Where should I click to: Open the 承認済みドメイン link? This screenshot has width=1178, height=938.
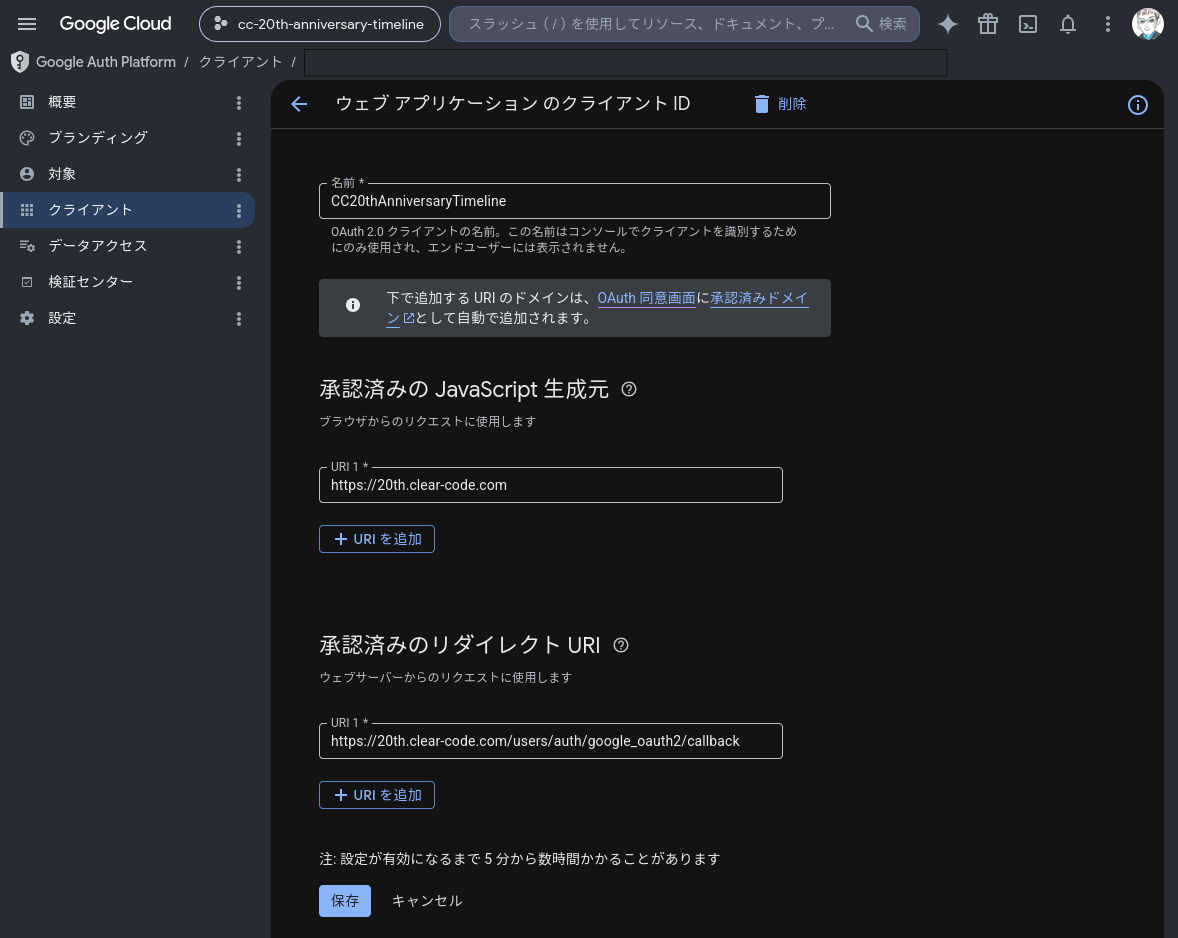[759, 298]
